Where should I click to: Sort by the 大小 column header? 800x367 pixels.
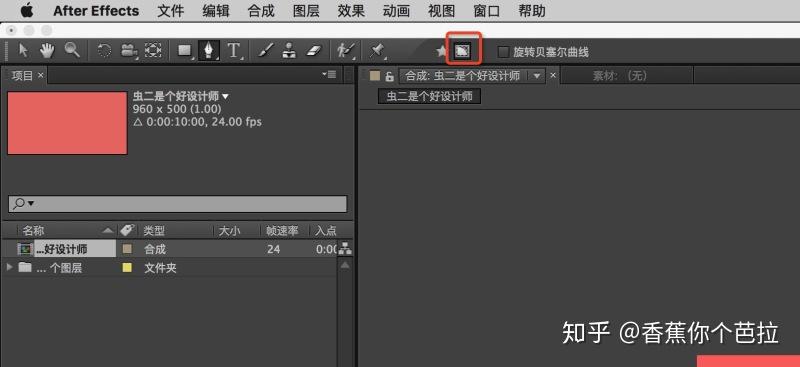229,231
